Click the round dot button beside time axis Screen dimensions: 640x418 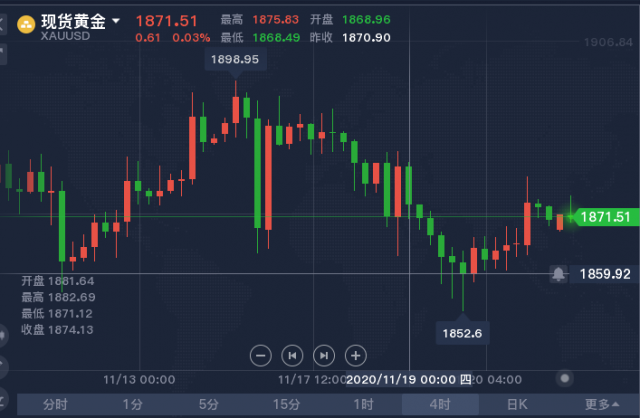(565, 378)
